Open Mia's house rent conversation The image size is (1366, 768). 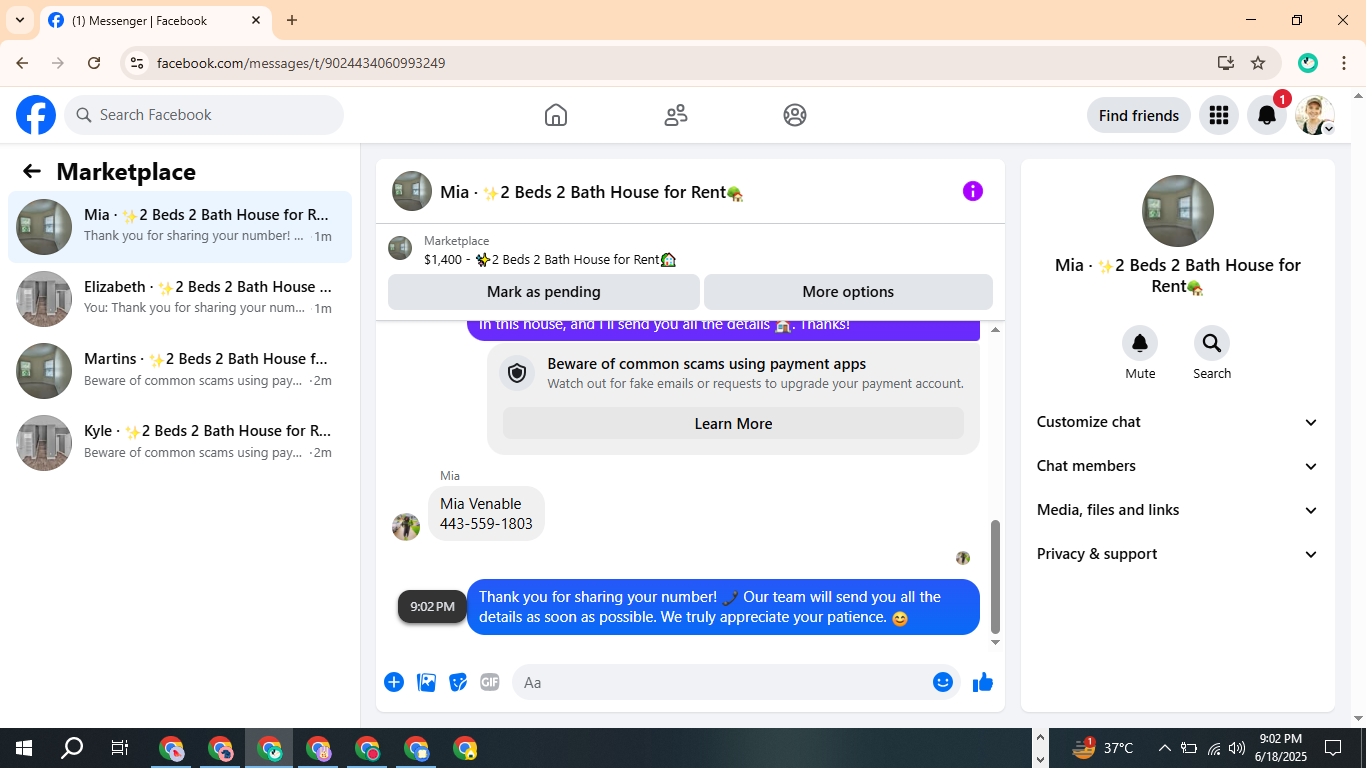180,227
